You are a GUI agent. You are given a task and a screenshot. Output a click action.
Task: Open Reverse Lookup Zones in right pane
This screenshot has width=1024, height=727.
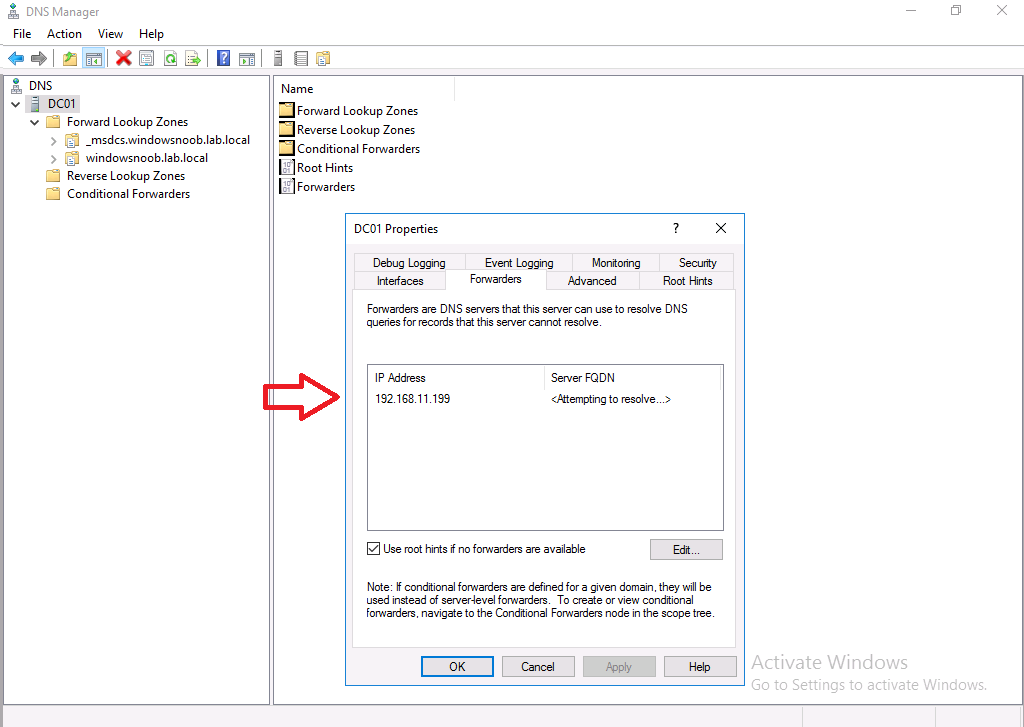click(356, 130)
